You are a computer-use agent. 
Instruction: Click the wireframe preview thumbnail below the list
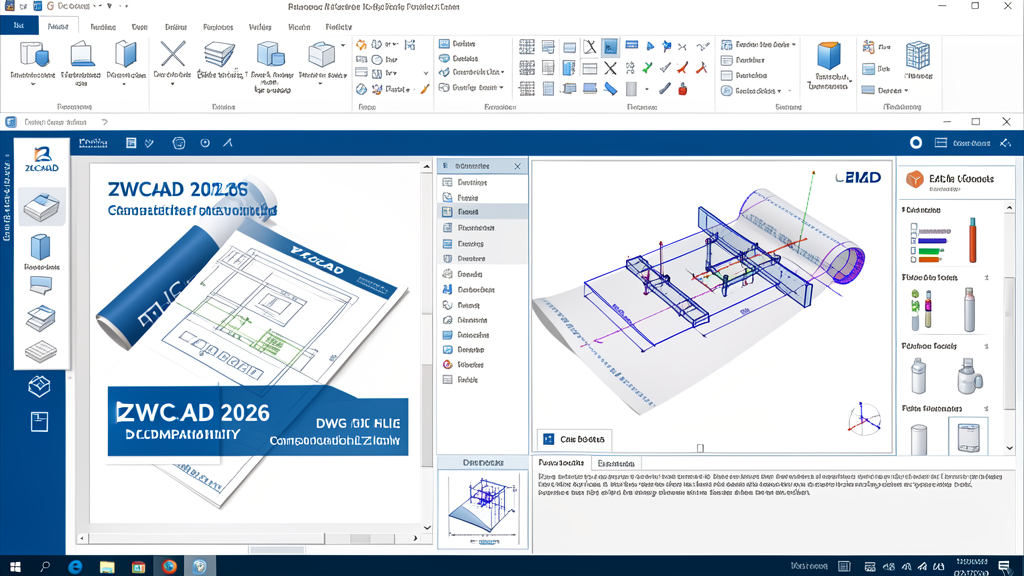[x=482, y=509]
